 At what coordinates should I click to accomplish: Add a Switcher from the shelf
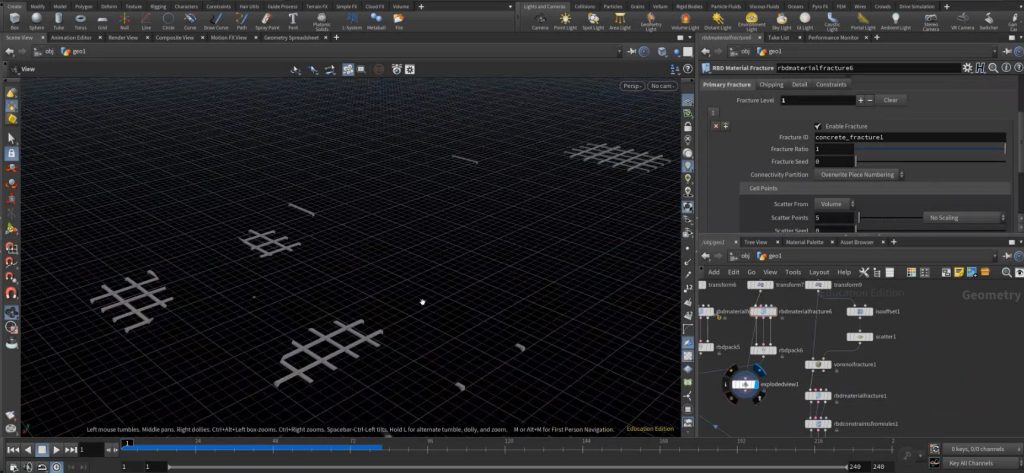click(x=989, y=21)
